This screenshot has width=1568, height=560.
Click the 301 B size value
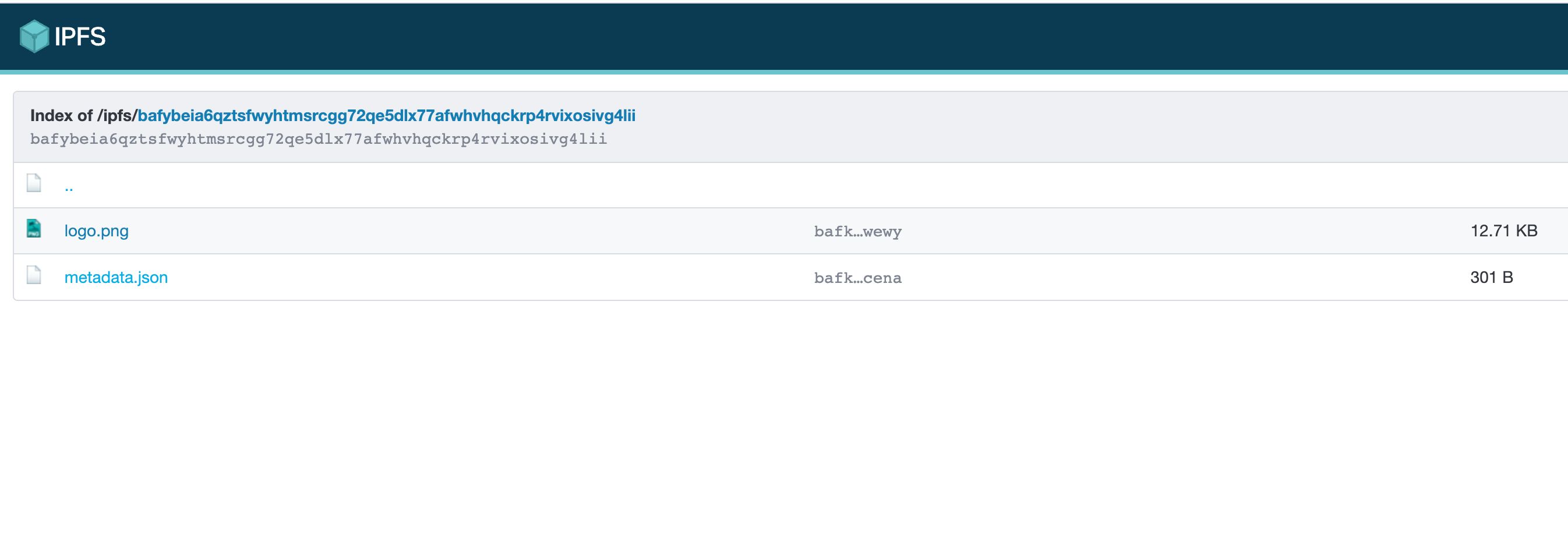point(1491,277)
